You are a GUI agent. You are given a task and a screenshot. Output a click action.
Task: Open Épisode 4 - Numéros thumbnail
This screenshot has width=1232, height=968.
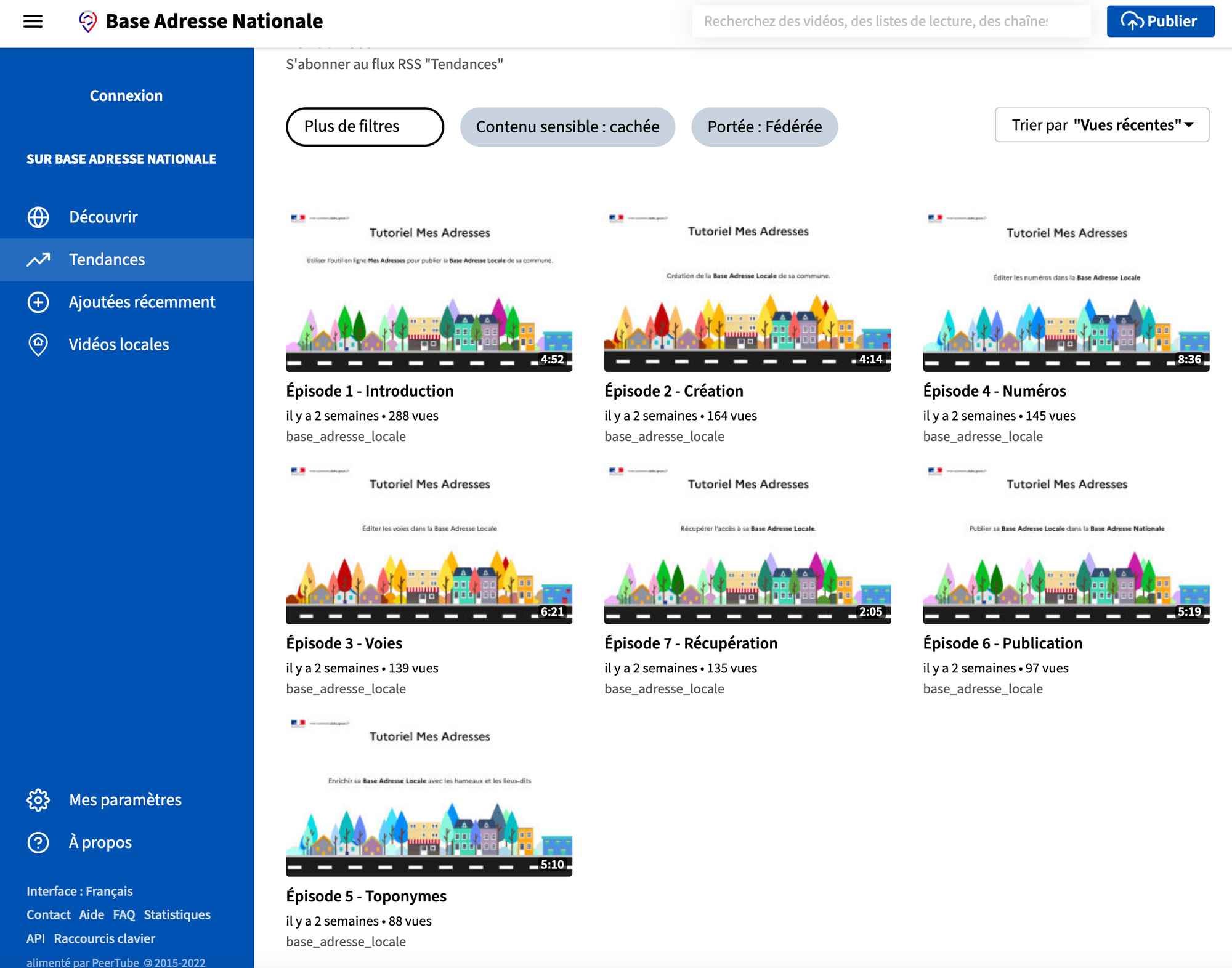pyautogui.click(x=1066, y=291)
